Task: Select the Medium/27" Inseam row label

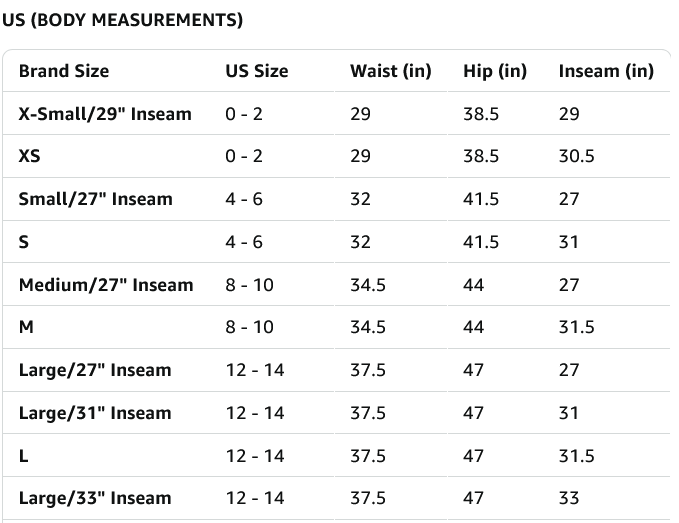Action: pyautogui.click(x=106, y=285)
